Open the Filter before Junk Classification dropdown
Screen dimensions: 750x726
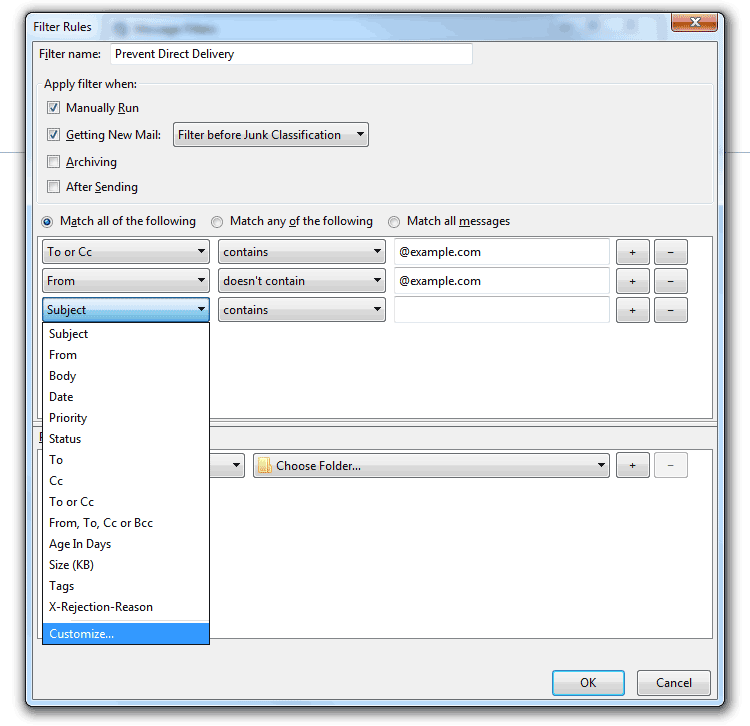point(270,135)
